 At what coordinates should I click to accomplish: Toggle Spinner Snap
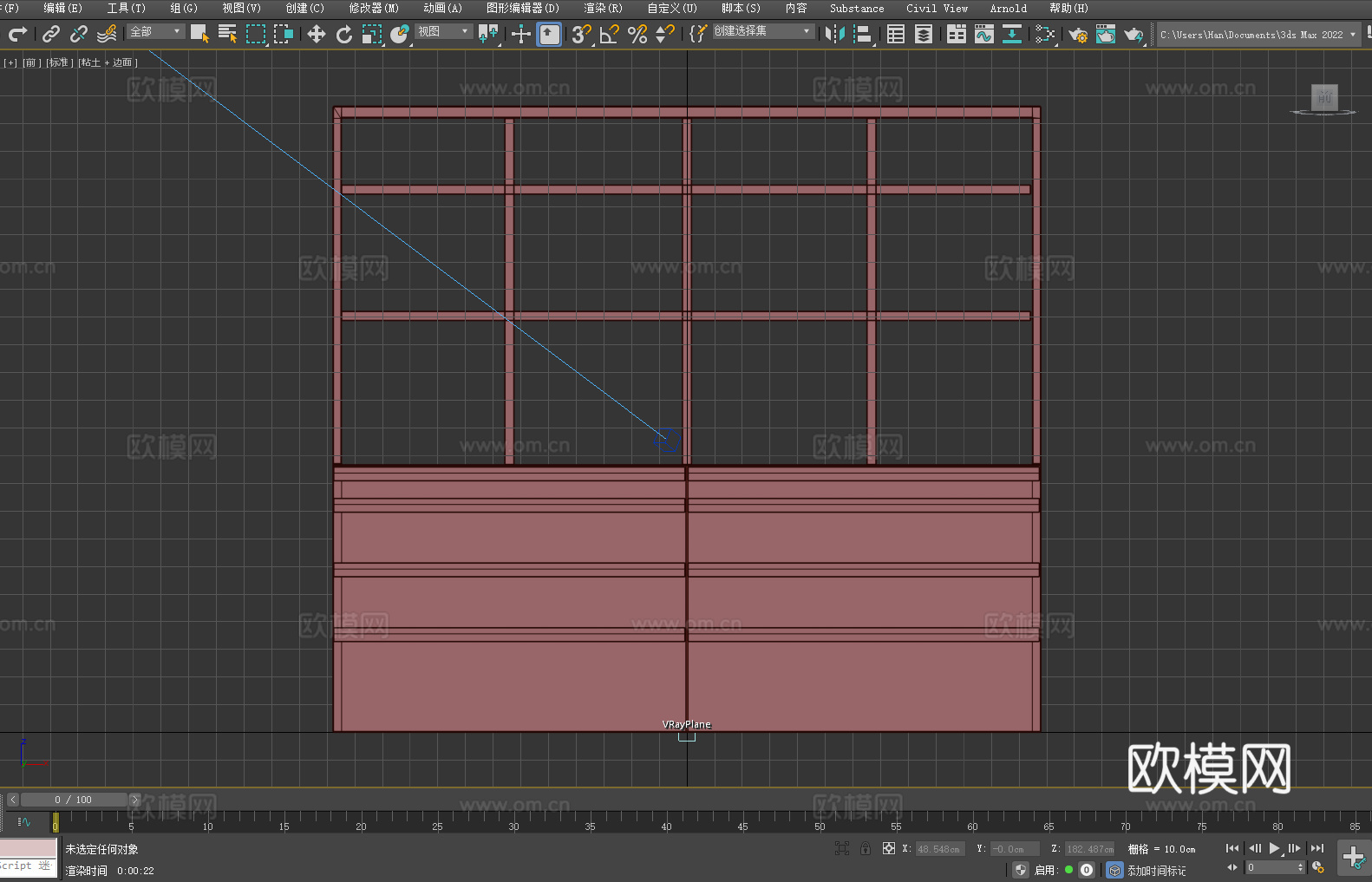tap(665, 34)
